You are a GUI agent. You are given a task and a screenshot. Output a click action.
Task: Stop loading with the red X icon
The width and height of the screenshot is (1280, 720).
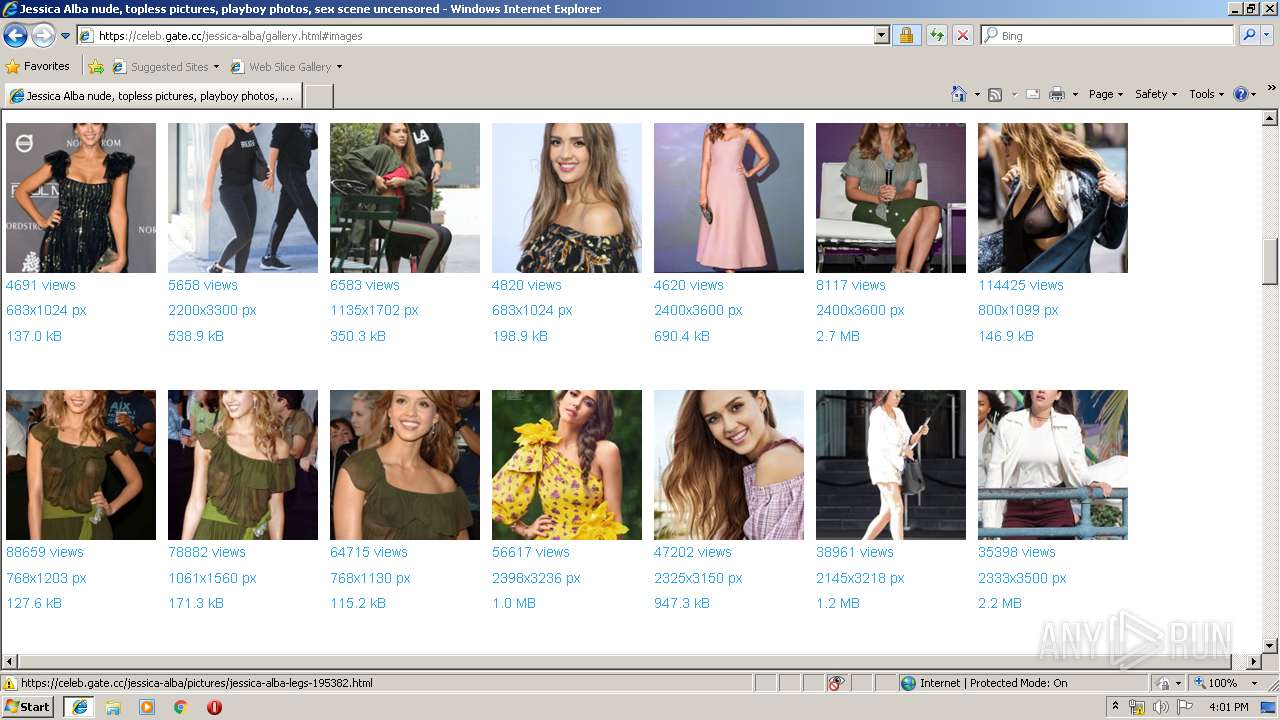tap(962, 36)
